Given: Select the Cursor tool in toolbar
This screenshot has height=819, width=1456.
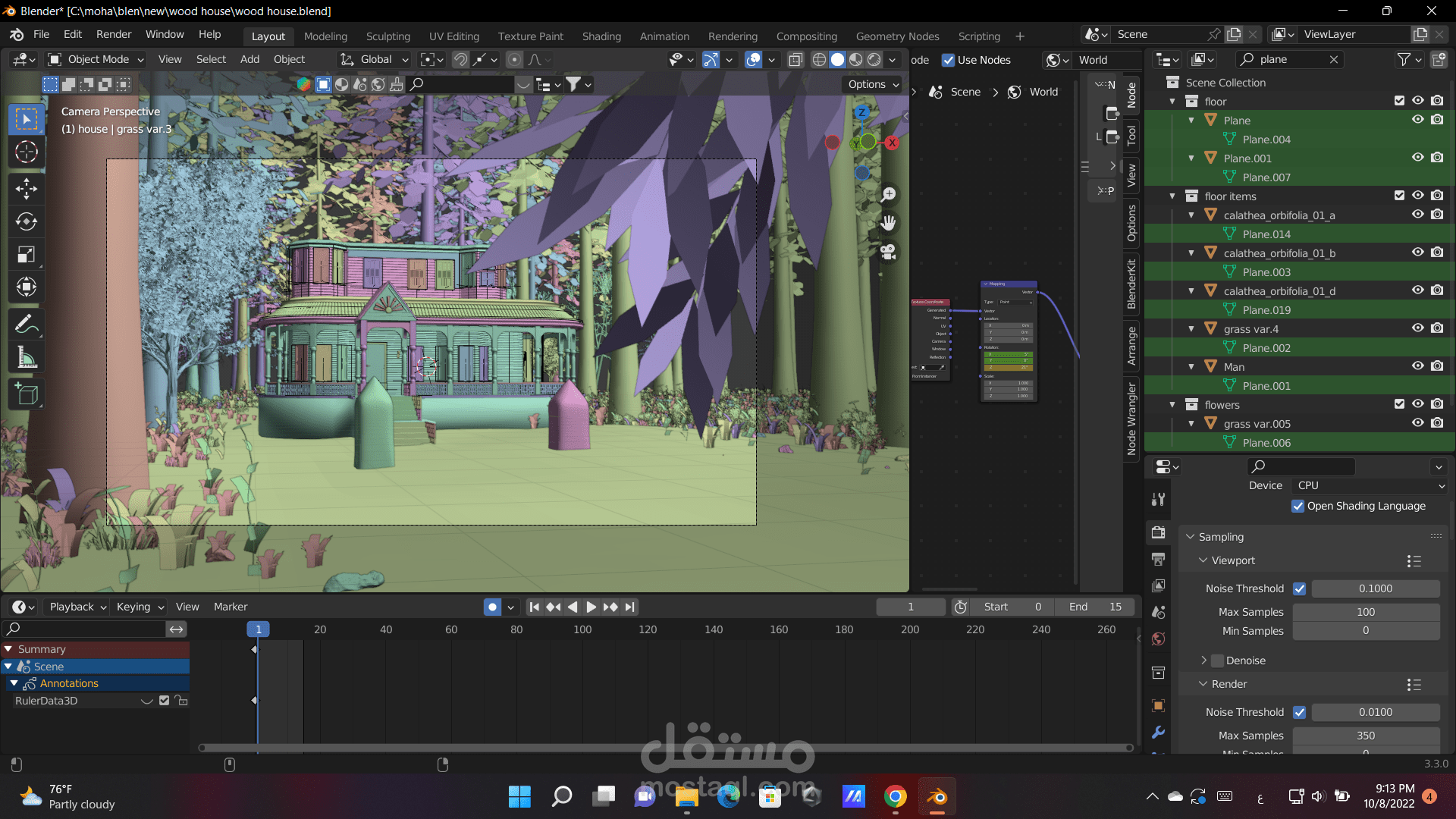Looking at the screenshot, I should pyautogui.click(x=27, y=152).
